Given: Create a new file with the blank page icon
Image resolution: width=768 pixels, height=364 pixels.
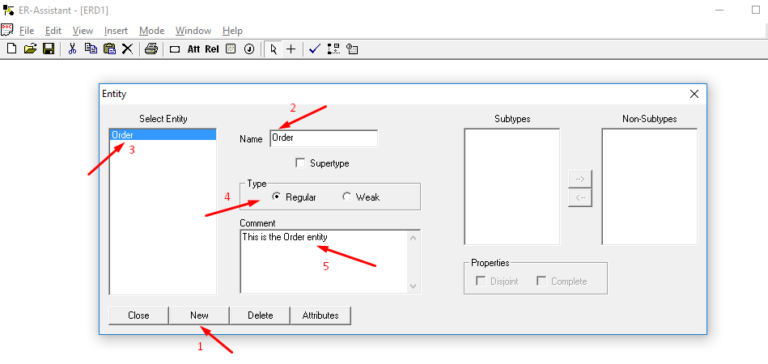Looking at the screenshot, I should click(11, 49).
